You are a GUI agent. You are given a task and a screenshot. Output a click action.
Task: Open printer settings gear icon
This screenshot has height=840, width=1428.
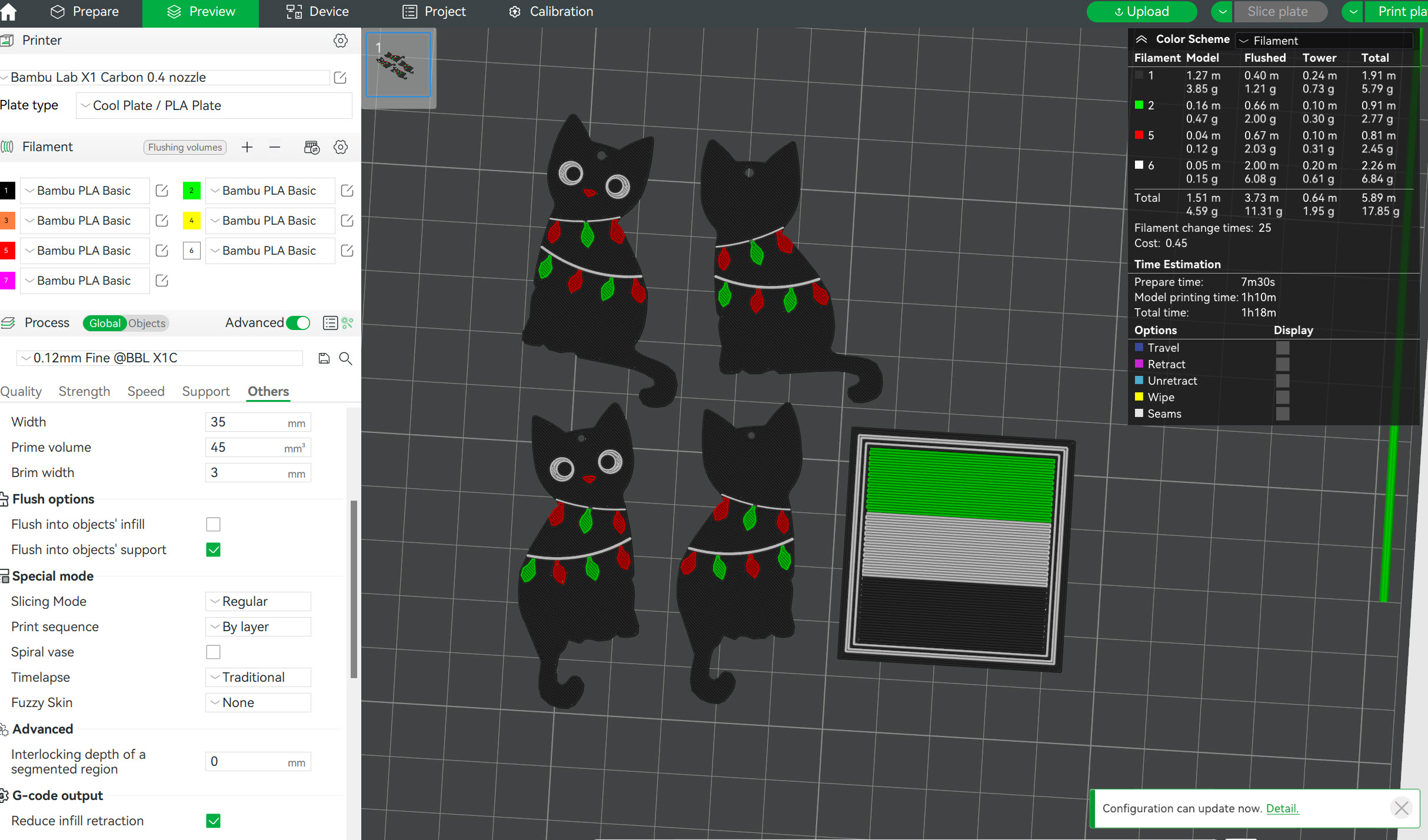tap(341, 40)
